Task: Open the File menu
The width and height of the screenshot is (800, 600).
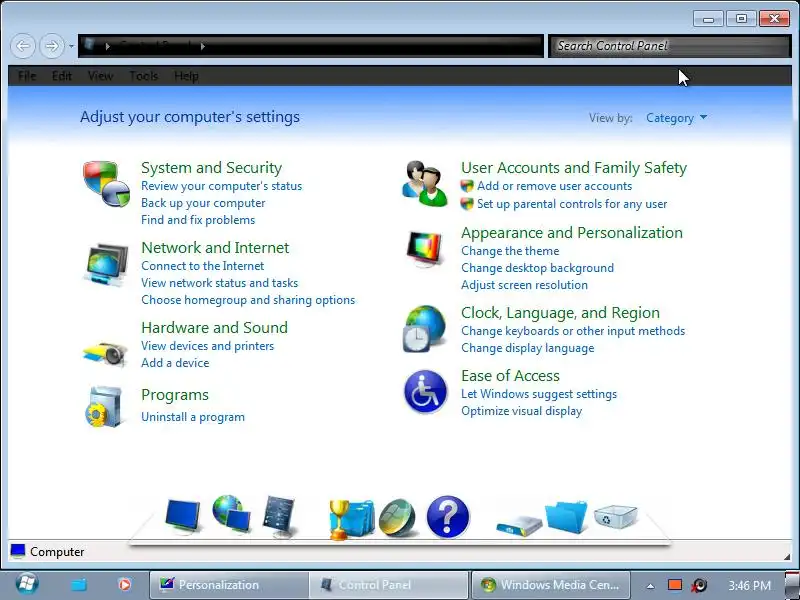Action: click(x=27, y=76)
